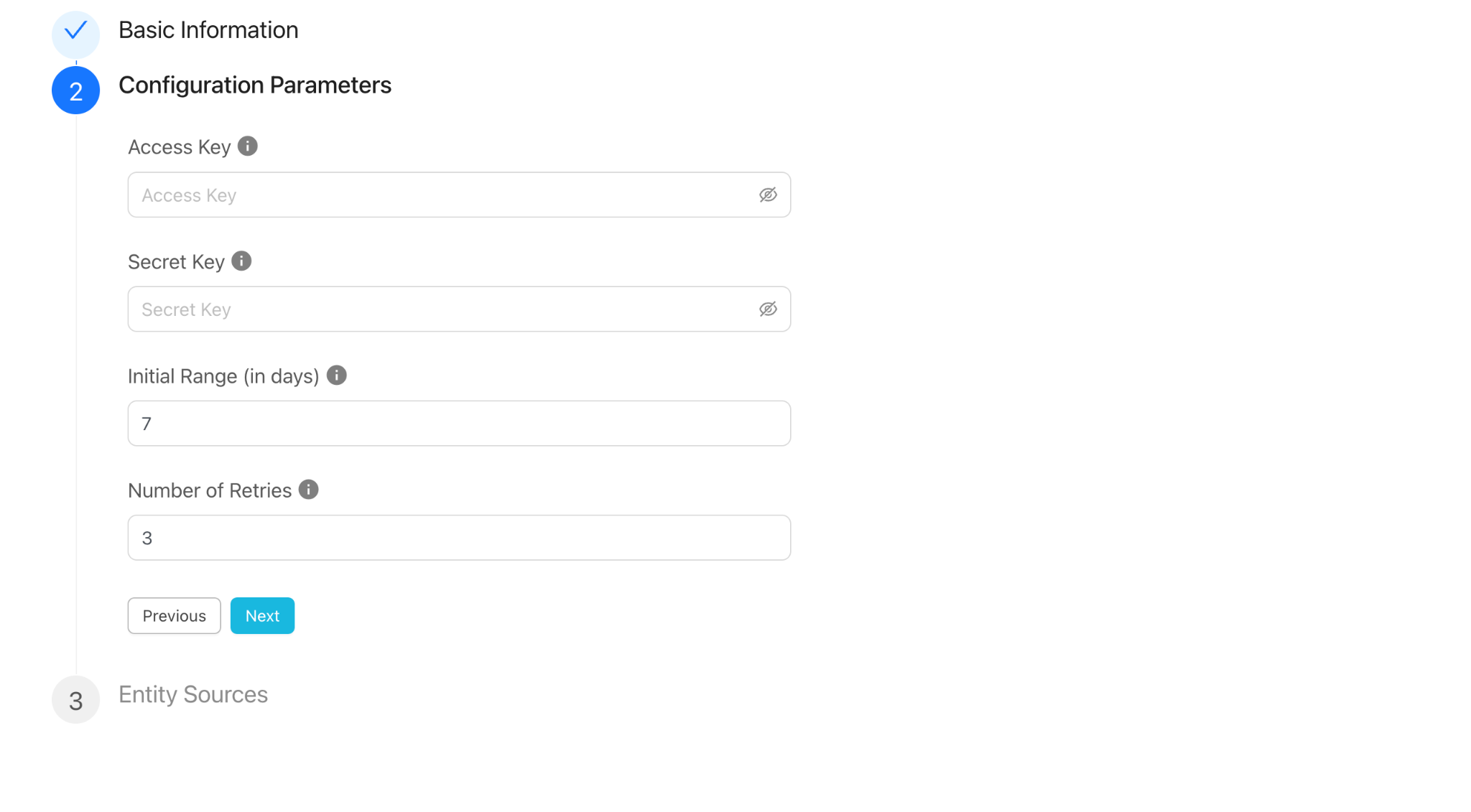Click the Basic Information checkmark step icon
The image size is (1471, 812).
(75, 34)
